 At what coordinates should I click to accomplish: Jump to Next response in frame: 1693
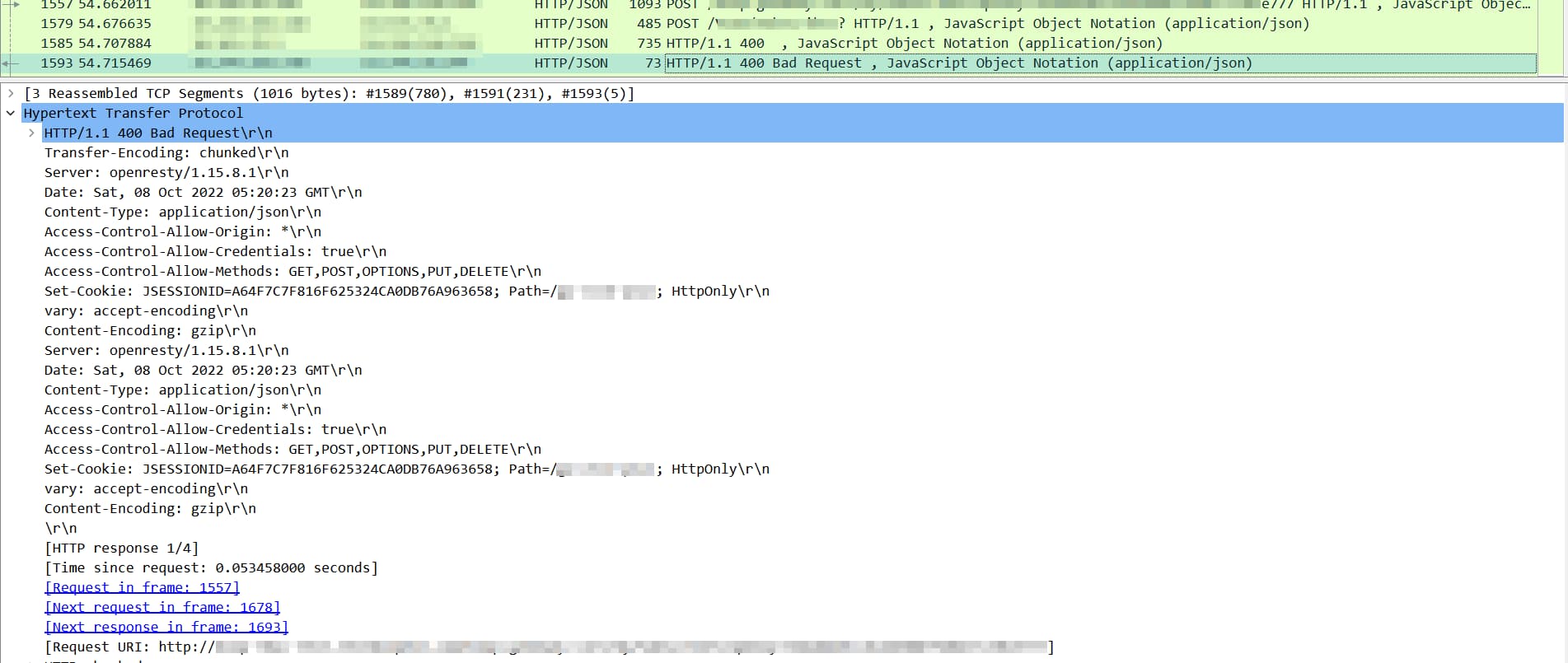coord(166,627)
